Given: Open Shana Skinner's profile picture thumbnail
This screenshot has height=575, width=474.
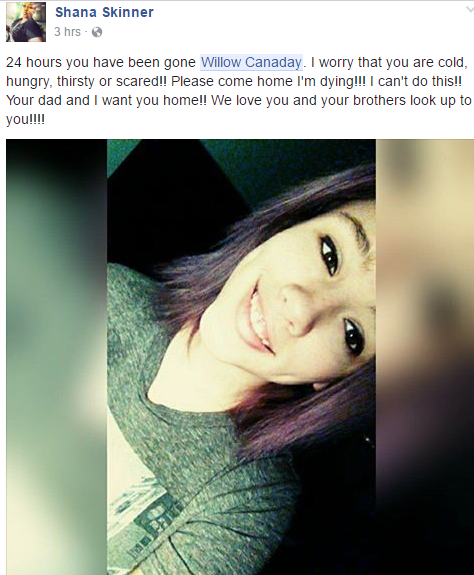Looking at the screenshot, I should pyautogui.click(x=26, y=22).
